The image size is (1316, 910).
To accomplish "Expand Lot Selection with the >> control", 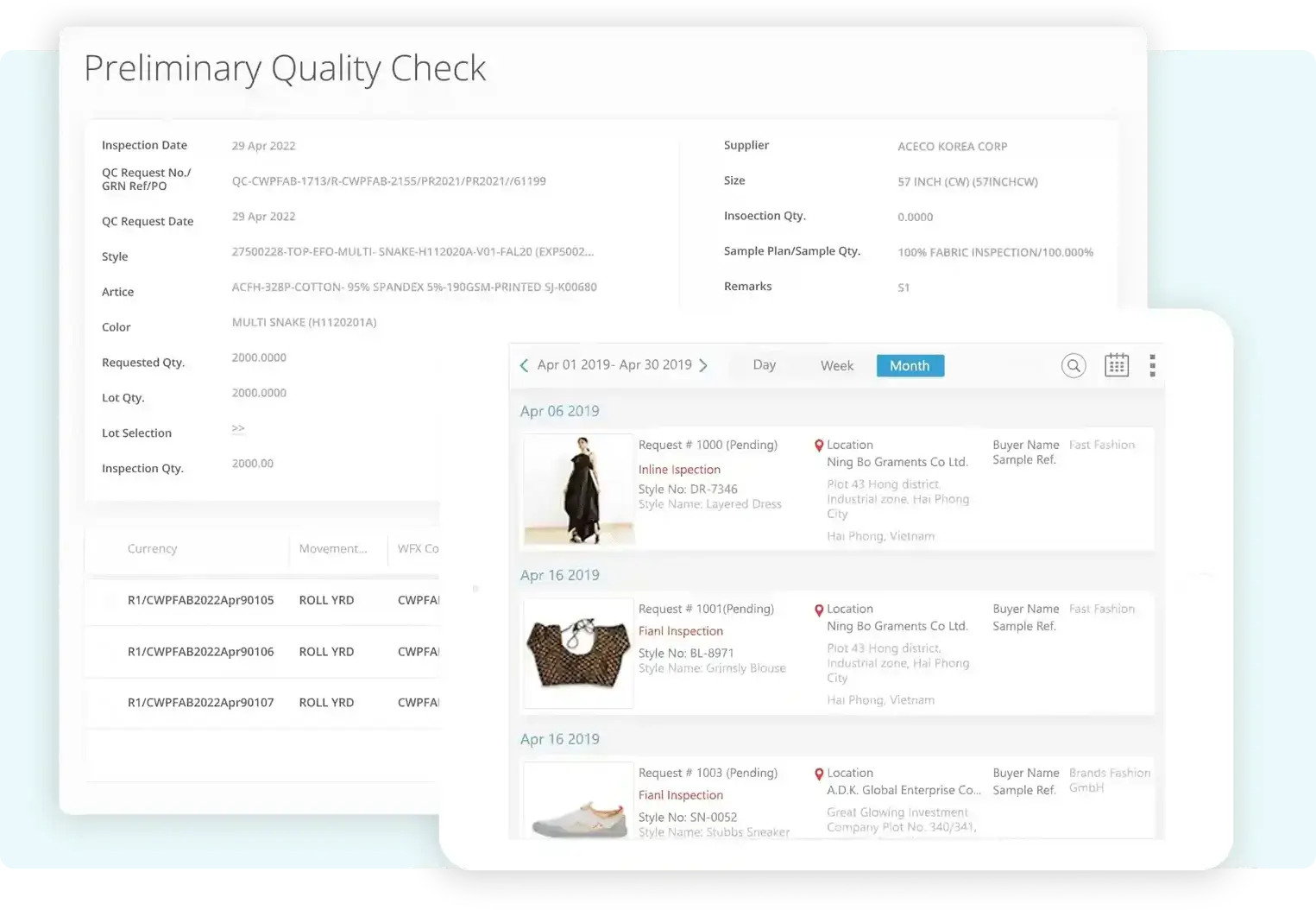I will coord(238,428).
